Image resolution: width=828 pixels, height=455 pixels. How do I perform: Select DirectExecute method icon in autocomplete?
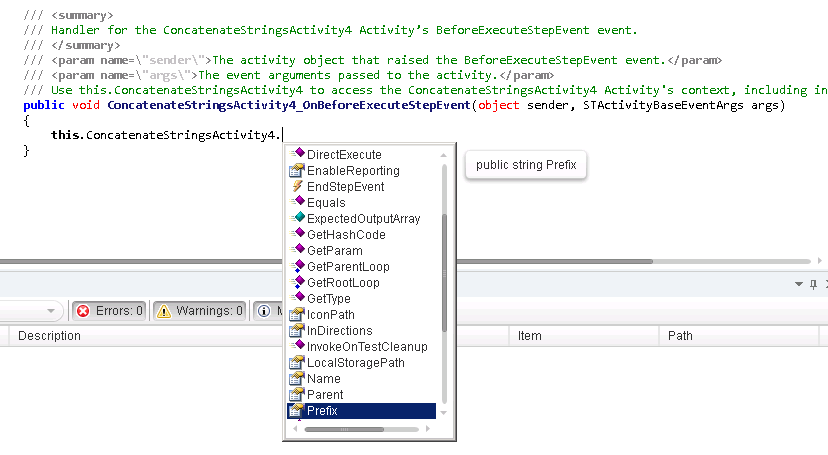pyautogui.click(x=296, y=154)
